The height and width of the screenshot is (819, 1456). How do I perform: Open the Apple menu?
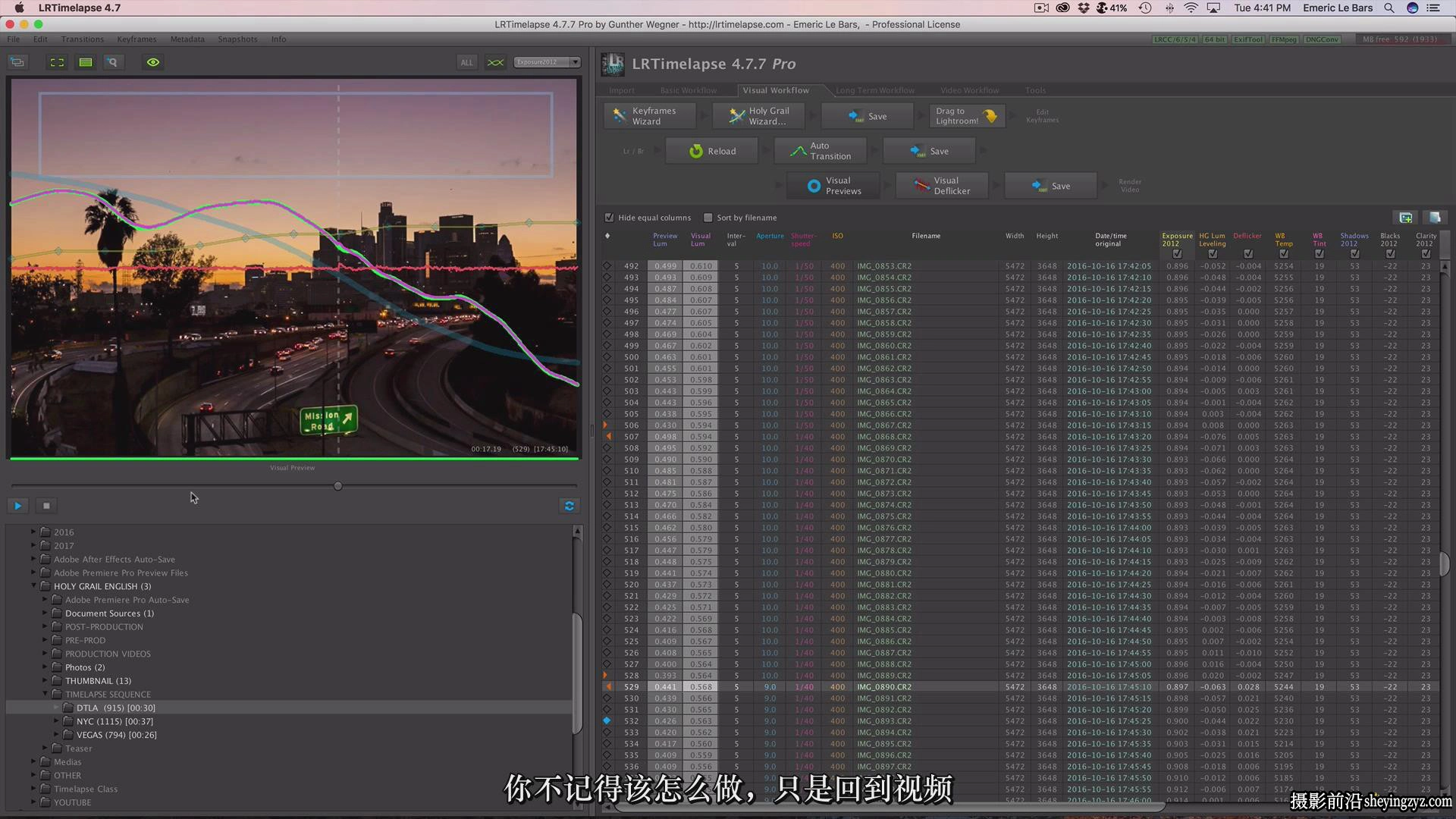tap(19, 8)
